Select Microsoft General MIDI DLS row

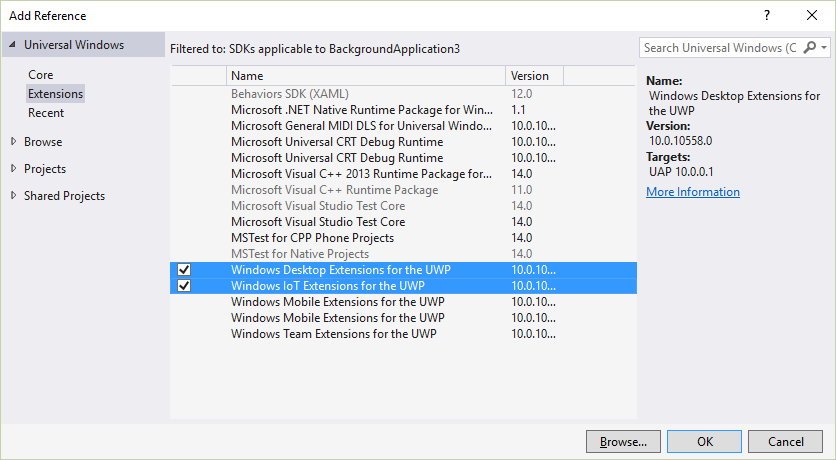(403, 126)
